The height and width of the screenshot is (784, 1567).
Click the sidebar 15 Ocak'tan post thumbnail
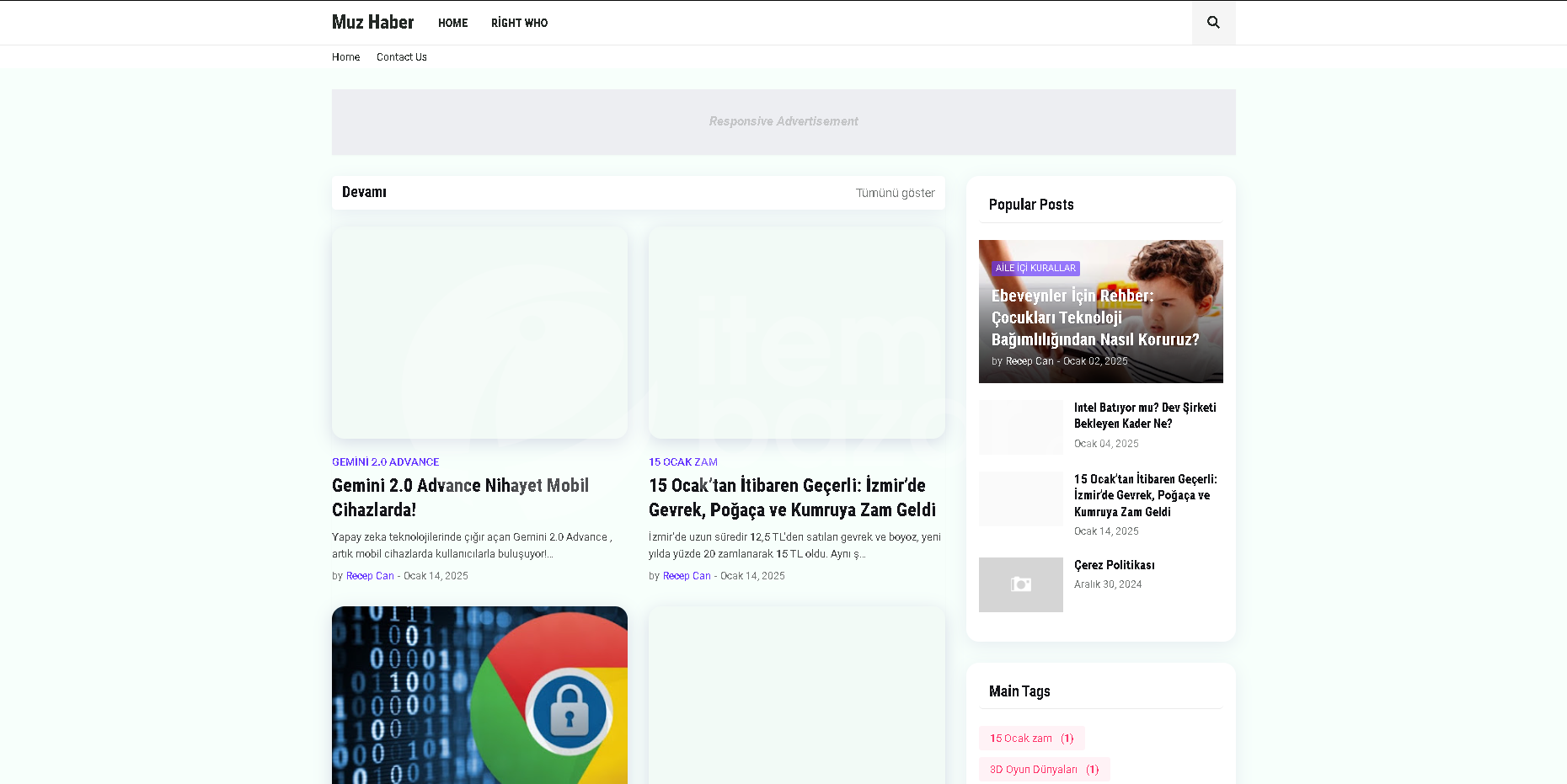click(x=1021, y=499)
